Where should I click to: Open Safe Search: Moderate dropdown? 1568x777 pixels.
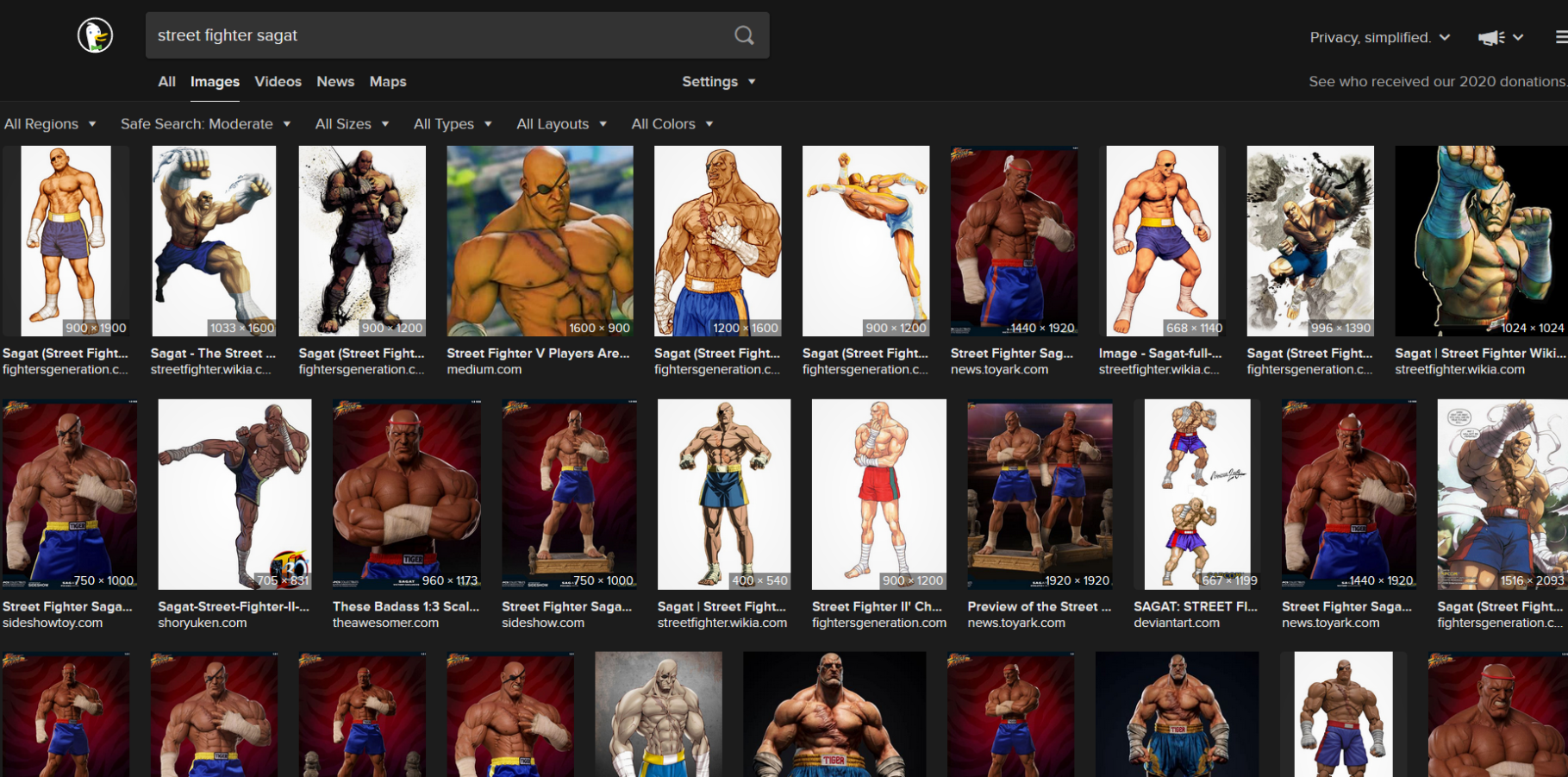[x=205, y=123]
